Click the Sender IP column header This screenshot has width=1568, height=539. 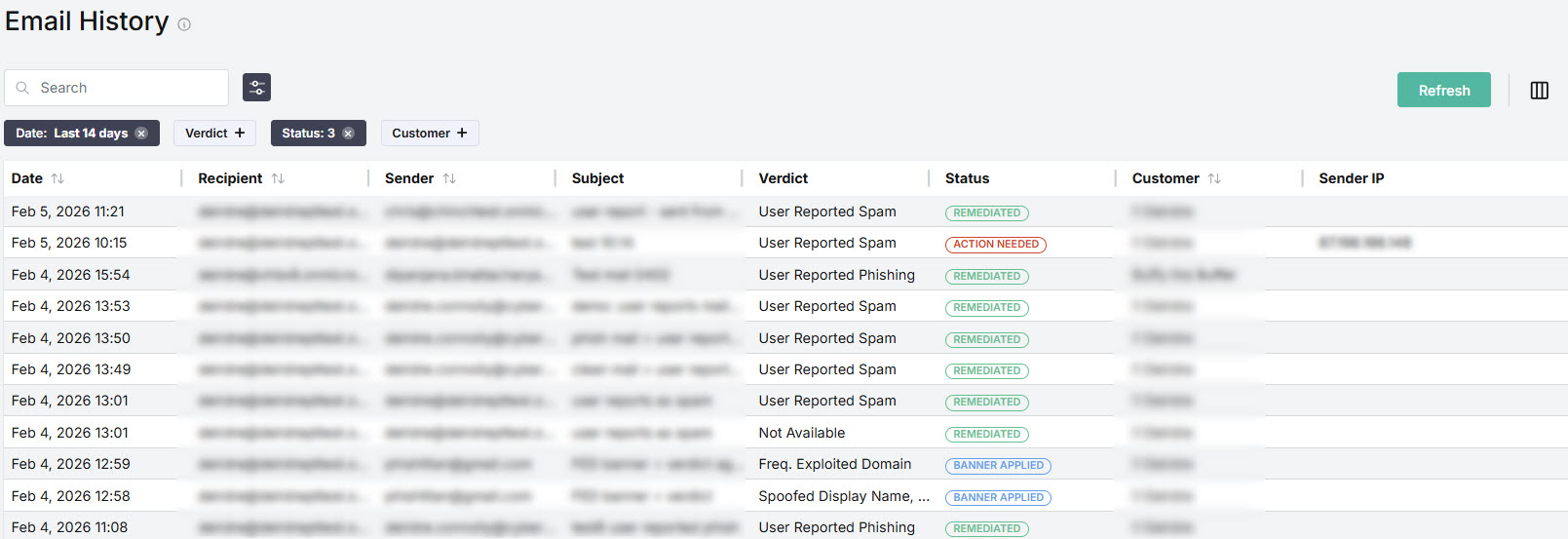pyautogui.click(x=1352, y=178)
